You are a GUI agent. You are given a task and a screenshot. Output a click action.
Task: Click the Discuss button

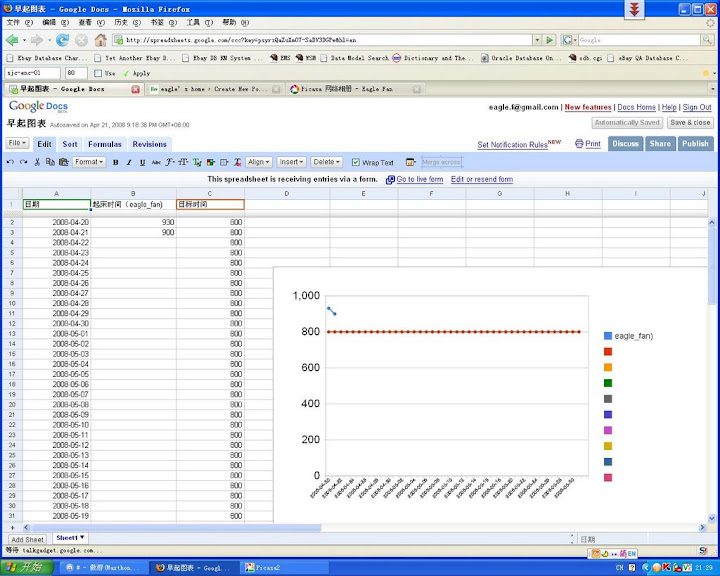(625, 144)
